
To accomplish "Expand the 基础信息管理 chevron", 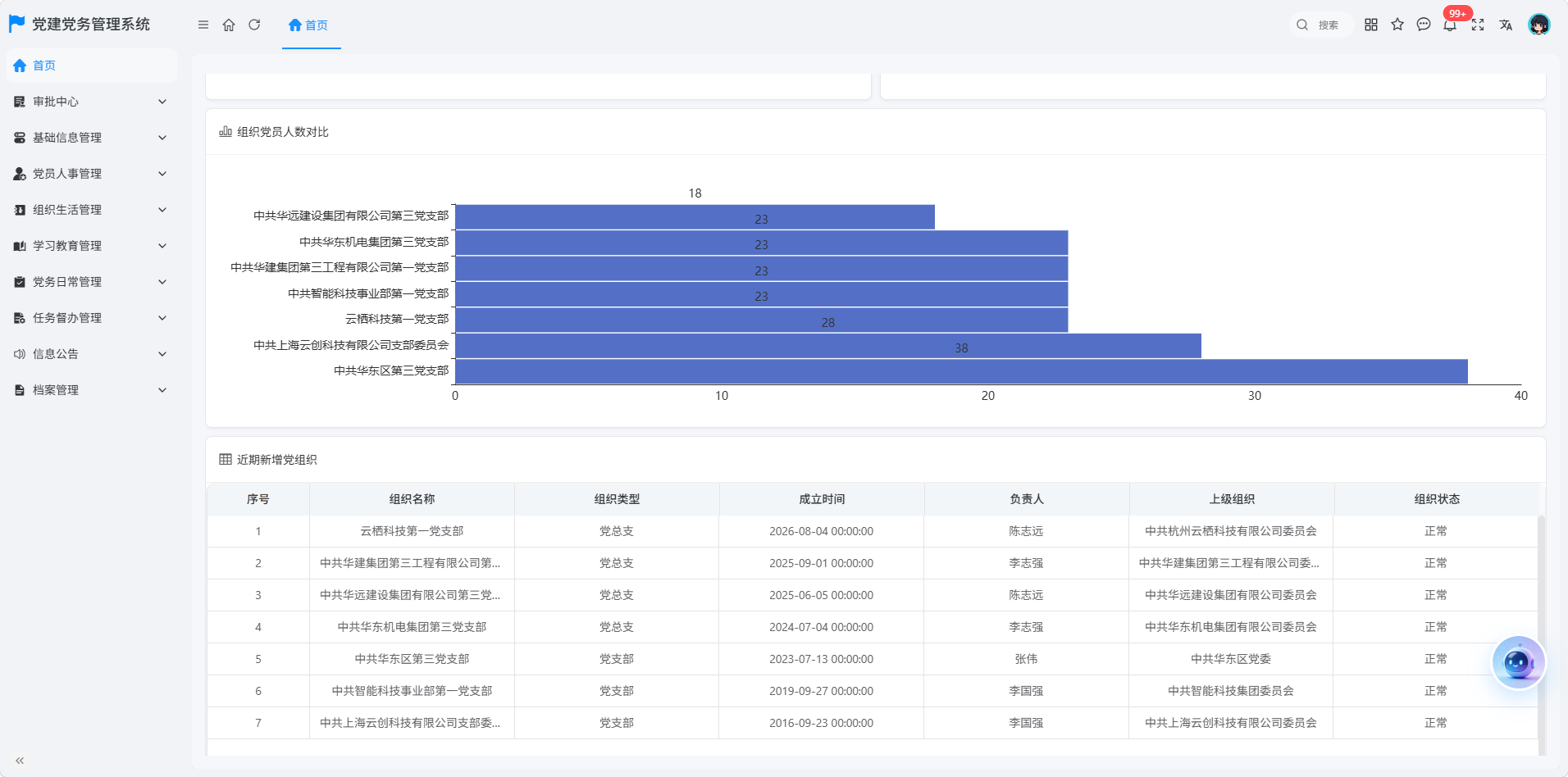I will click(162, 138).
